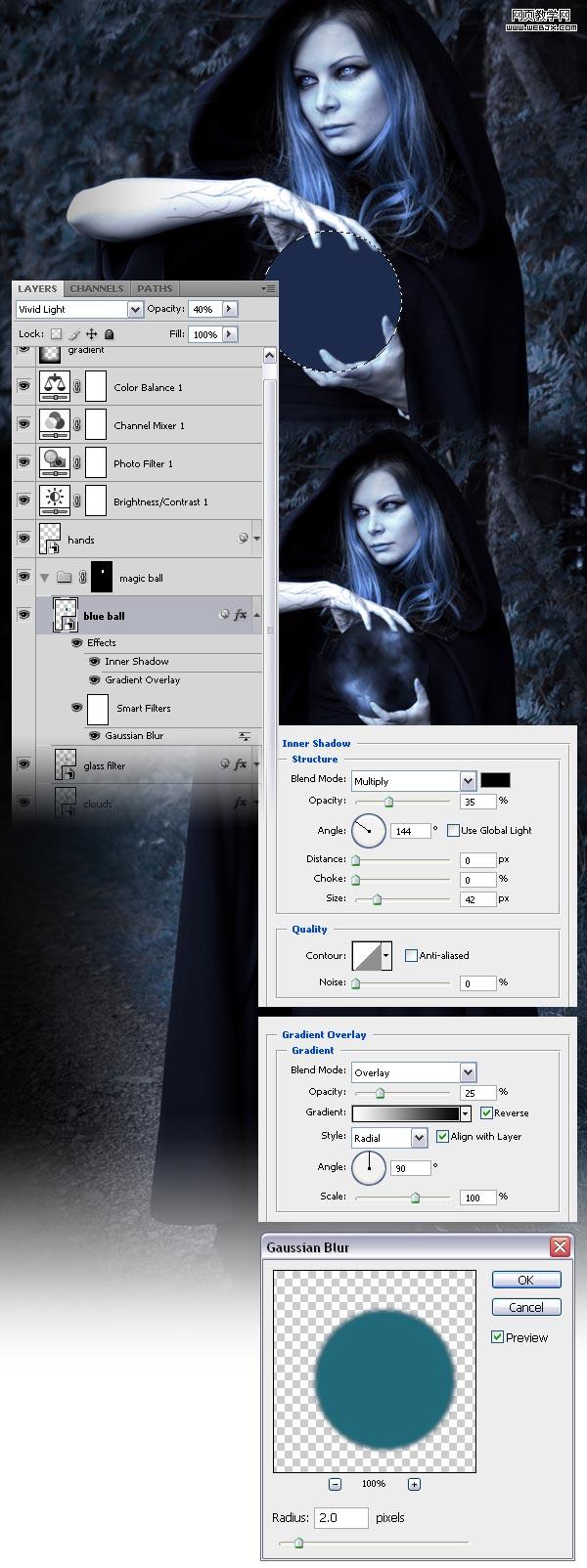Click OK in Gaussian Blur dialog

(525, 1280)
